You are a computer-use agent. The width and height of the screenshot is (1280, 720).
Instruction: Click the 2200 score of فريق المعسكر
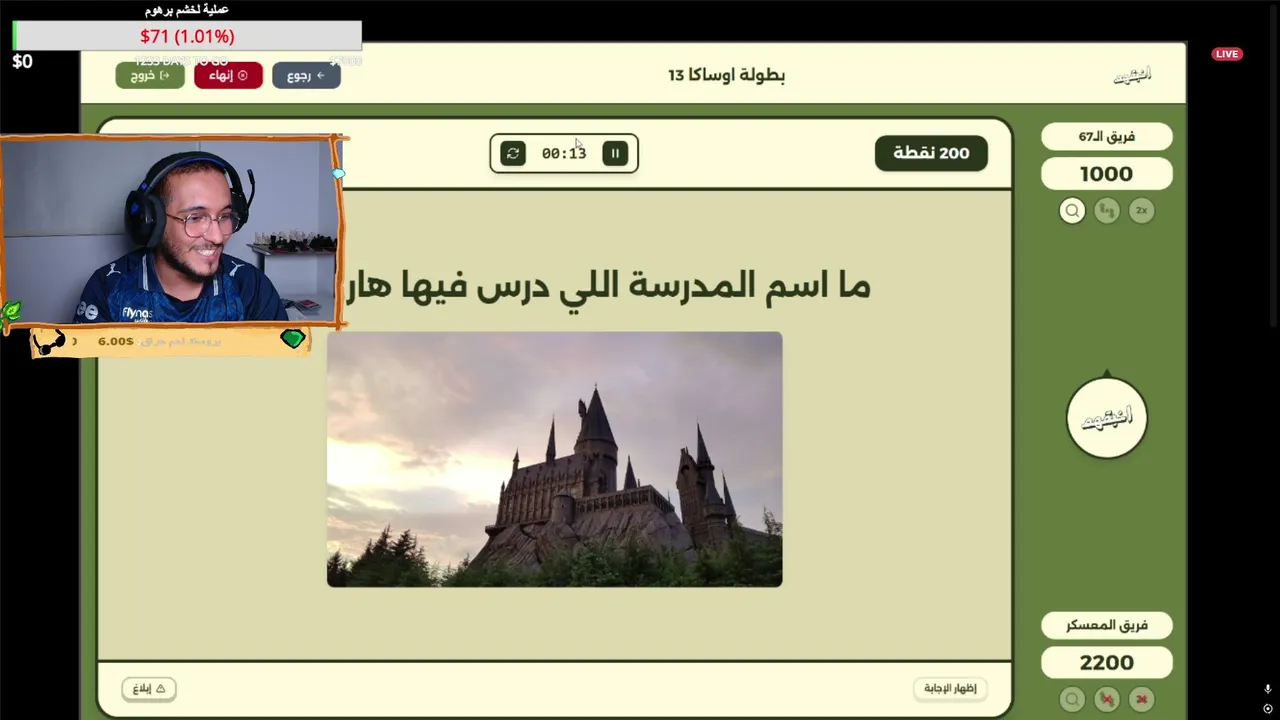pyautogui.click(x=1106, y=662)
